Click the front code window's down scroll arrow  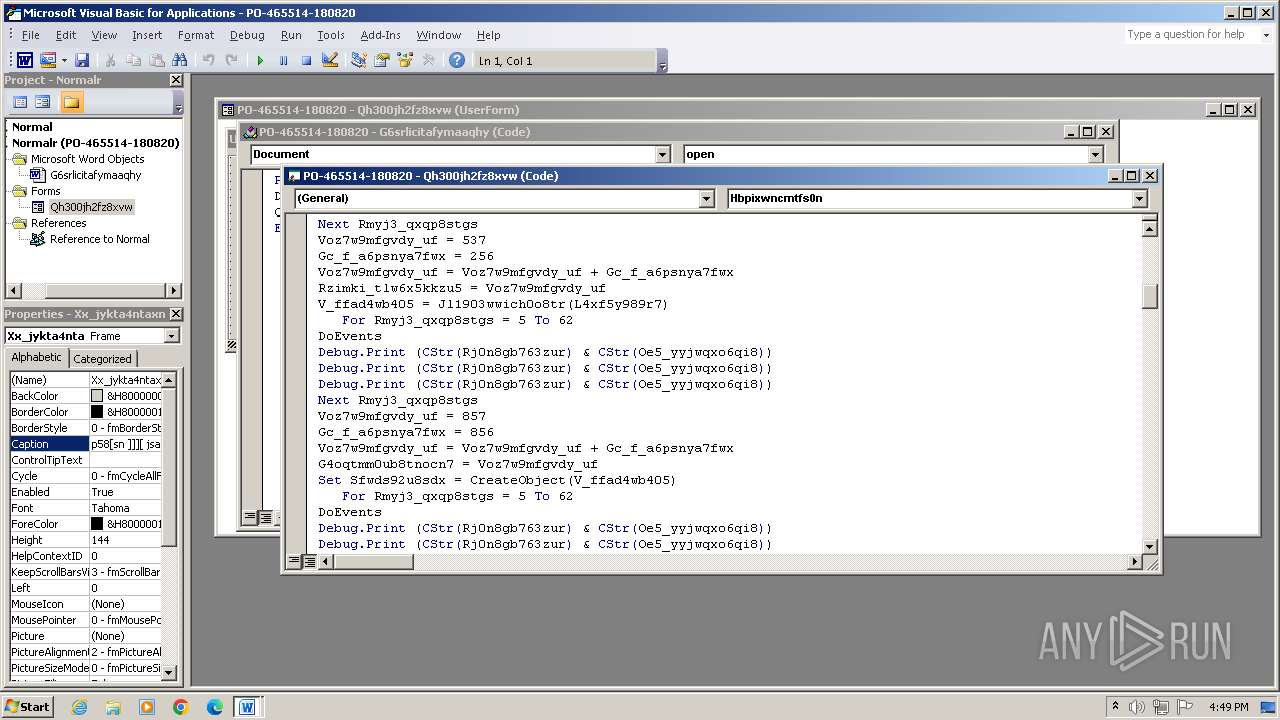point(1150,546)
